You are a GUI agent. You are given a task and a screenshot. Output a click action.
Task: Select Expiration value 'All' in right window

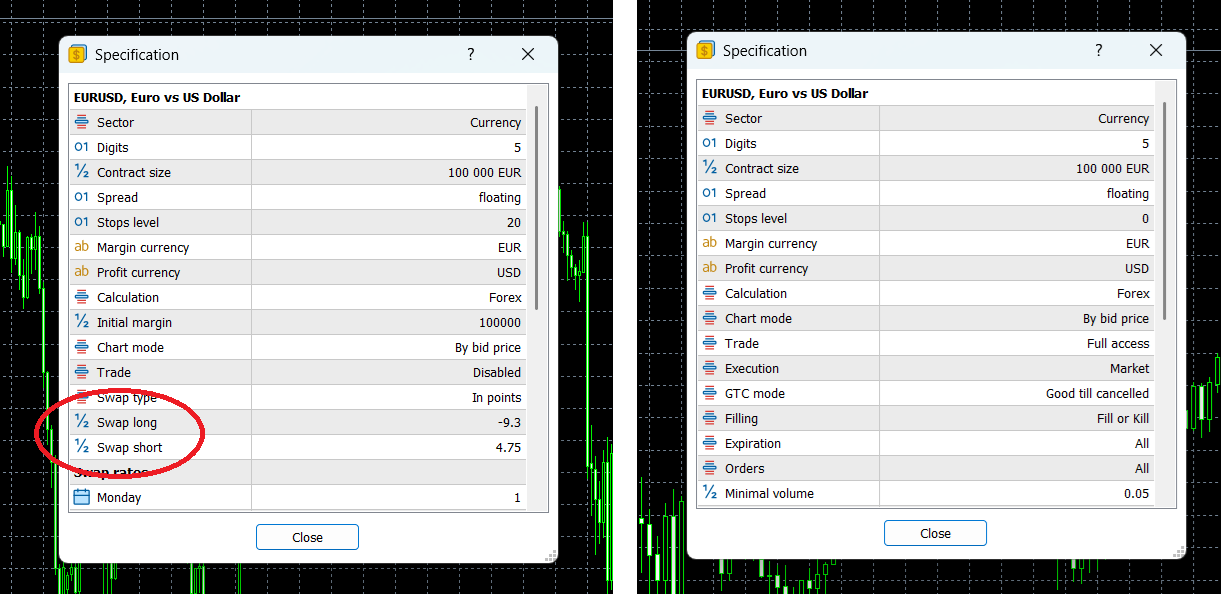pos(1142,443)
